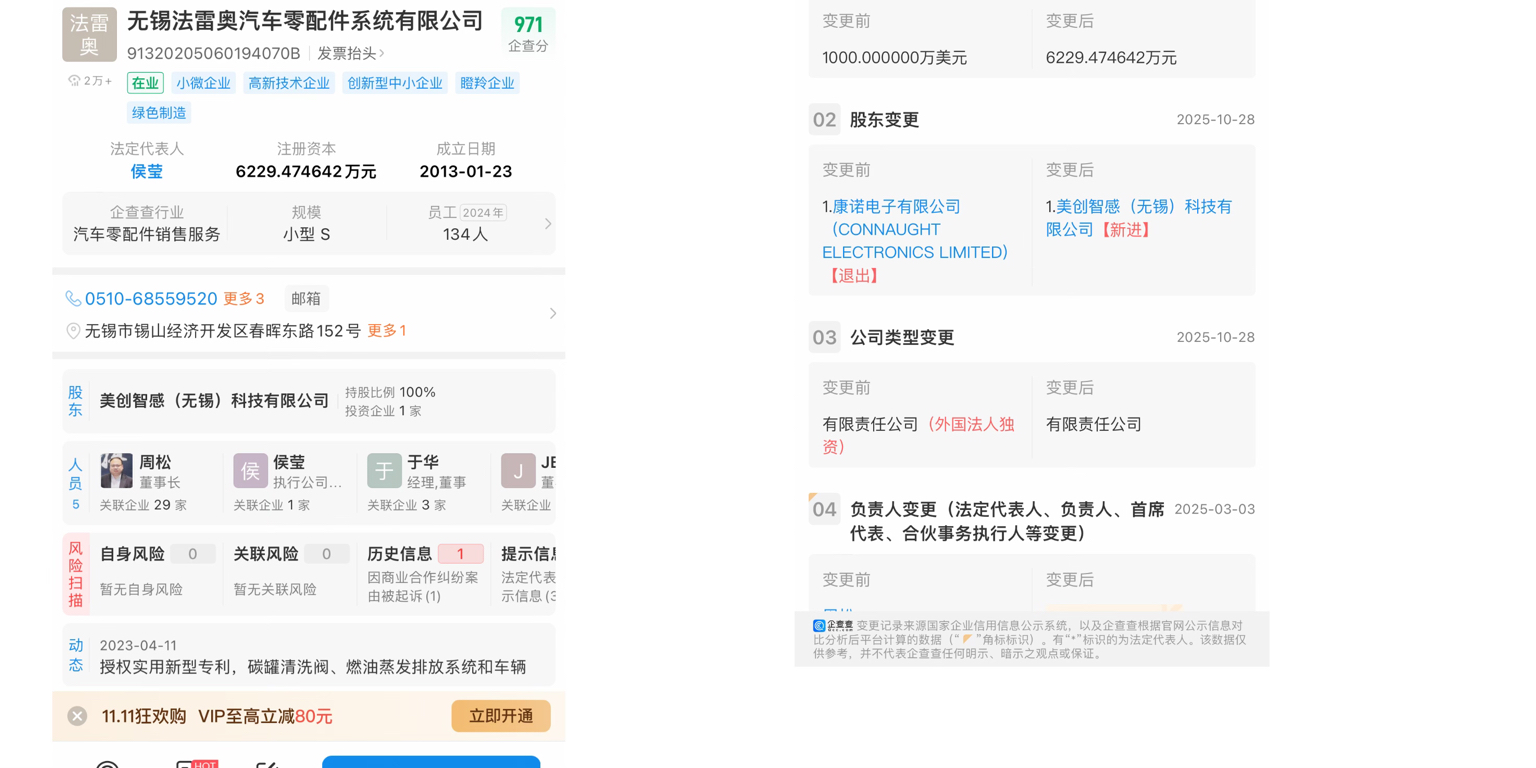The width and height of the screenshot is (1536, 768).
Task: Open 康诺电子有限公司 link in 股东变更
Action: point(915,229)
